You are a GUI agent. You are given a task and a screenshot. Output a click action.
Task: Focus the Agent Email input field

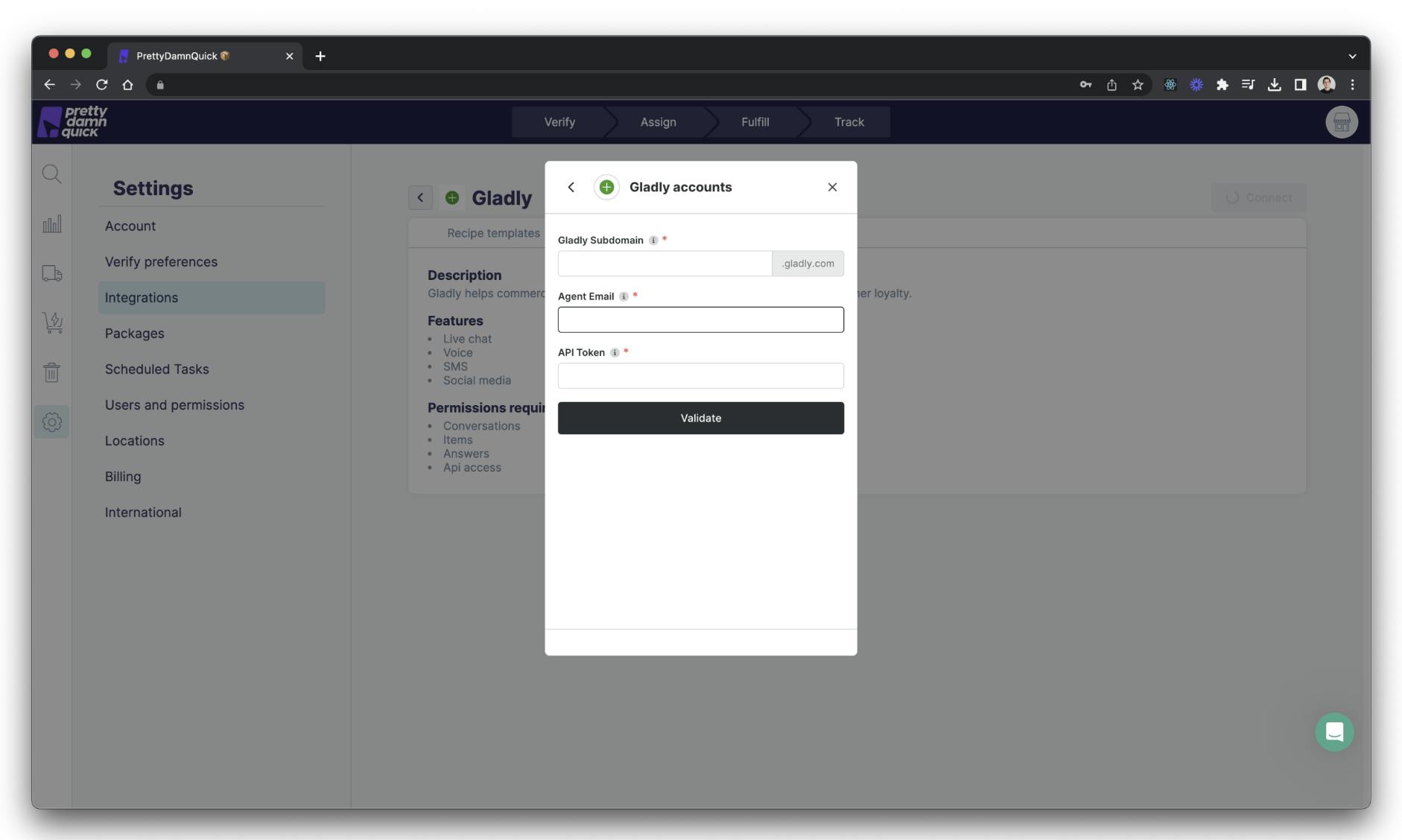click(701, 320)
